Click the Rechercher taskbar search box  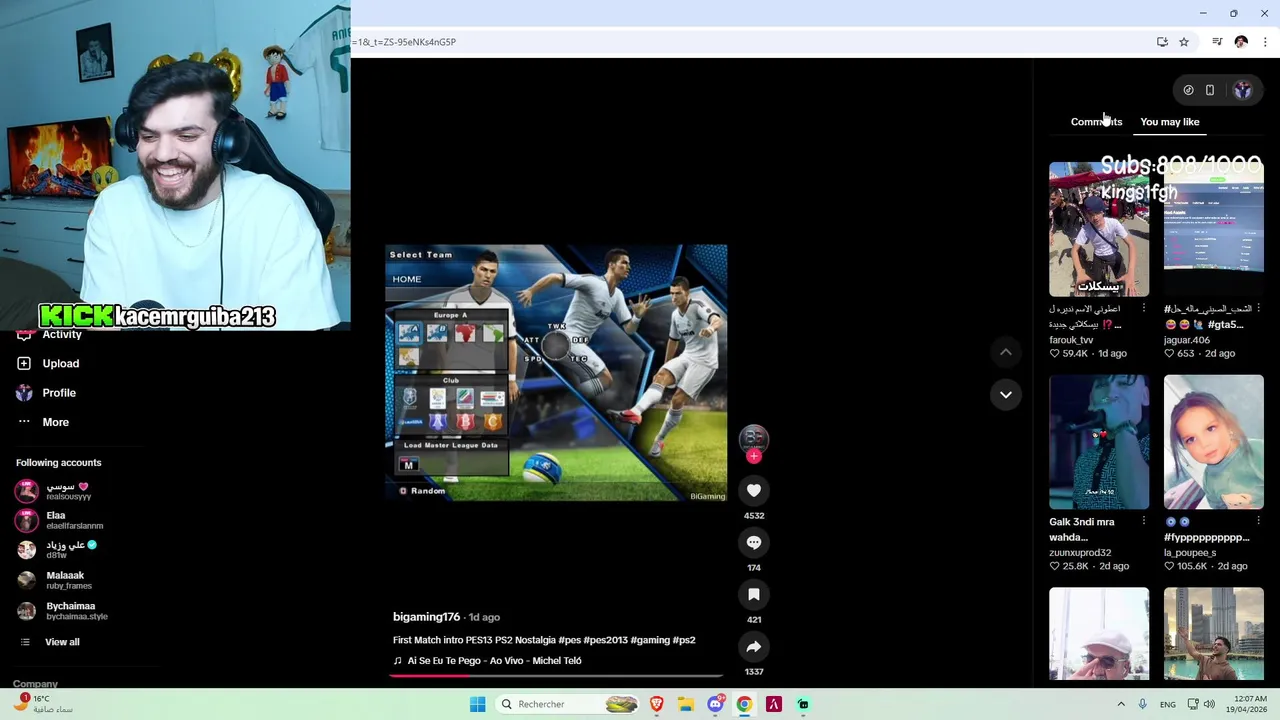click(x=569, y=704)
